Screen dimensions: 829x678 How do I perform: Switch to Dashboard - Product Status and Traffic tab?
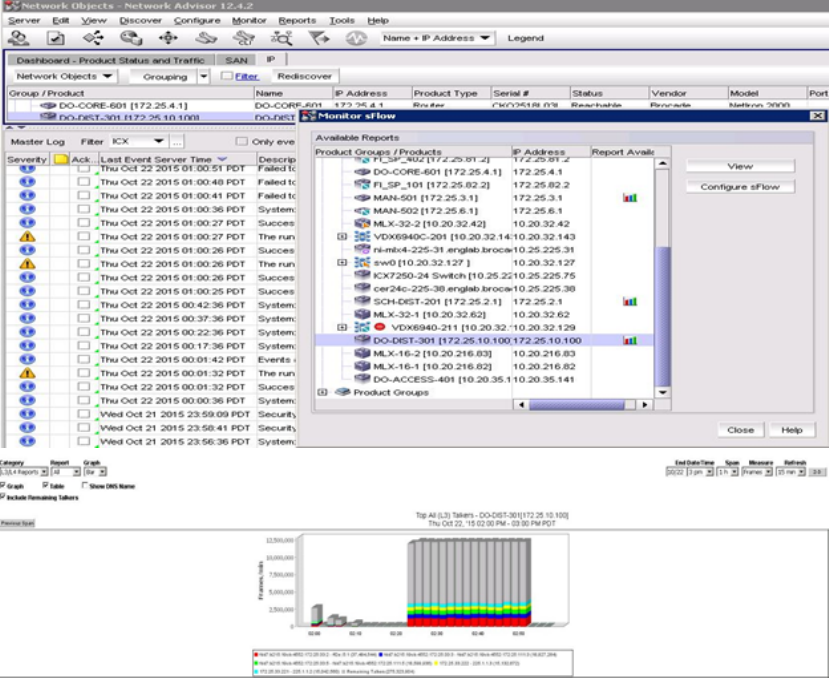tap(110, 60)
